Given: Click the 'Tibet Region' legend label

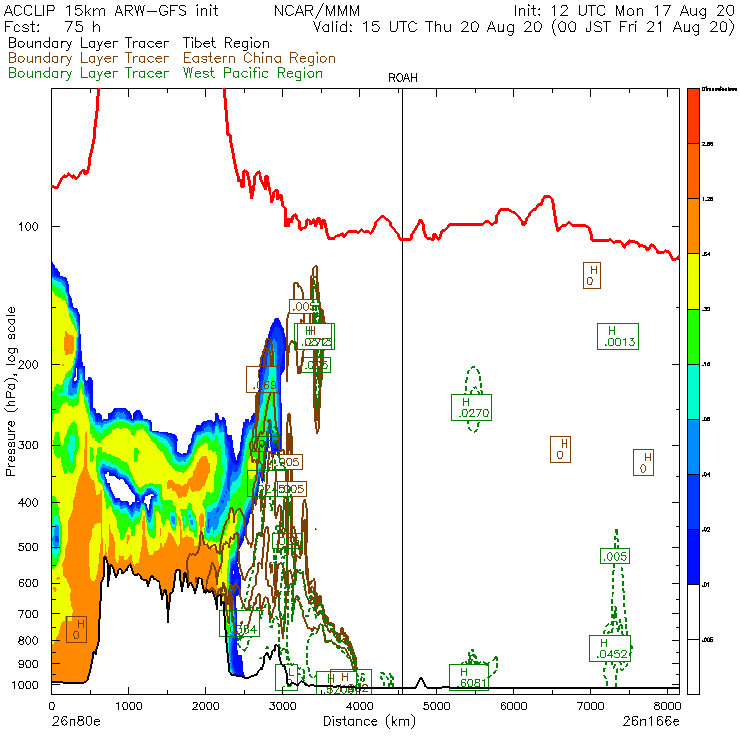Looking at the screenshot, I should [x=226, y=43].
